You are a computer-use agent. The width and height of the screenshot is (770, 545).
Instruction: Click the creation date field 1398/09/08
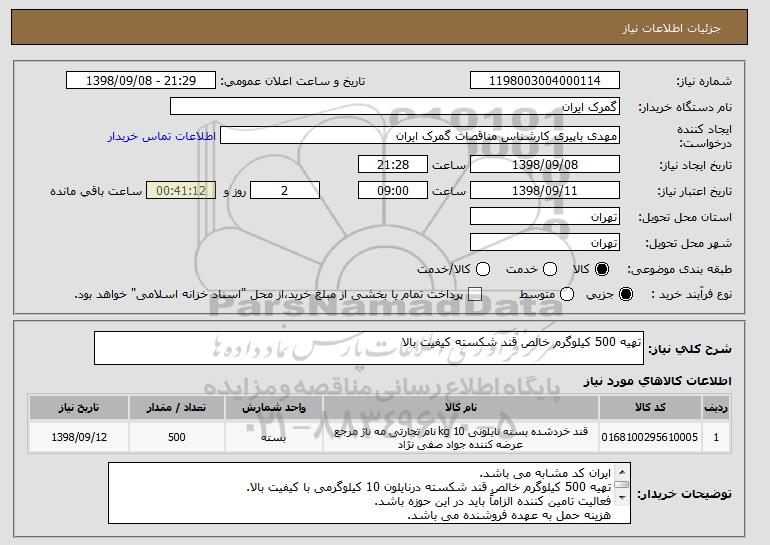545,164
